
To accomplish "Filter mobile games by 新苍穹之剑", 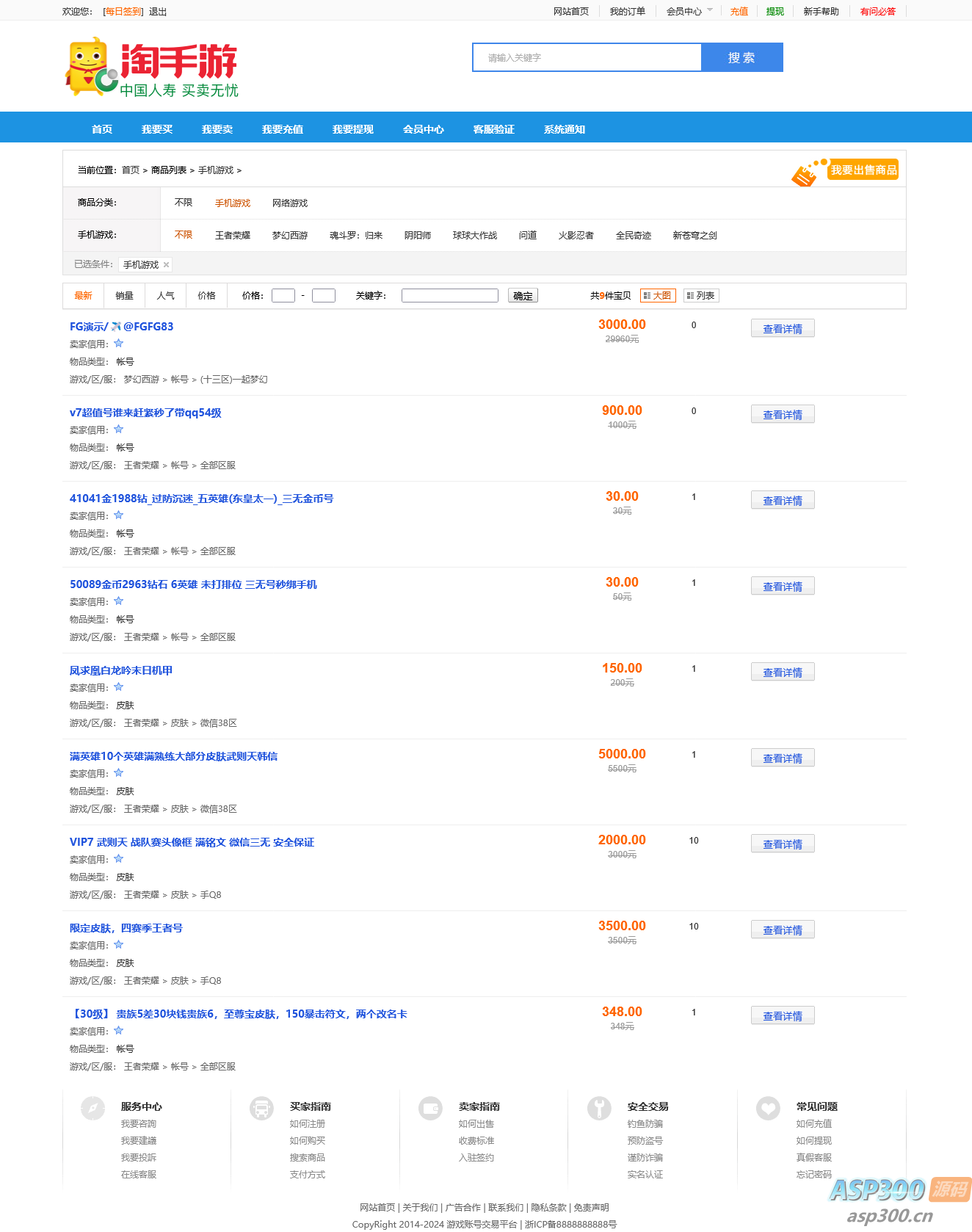I will coord(695,236).
